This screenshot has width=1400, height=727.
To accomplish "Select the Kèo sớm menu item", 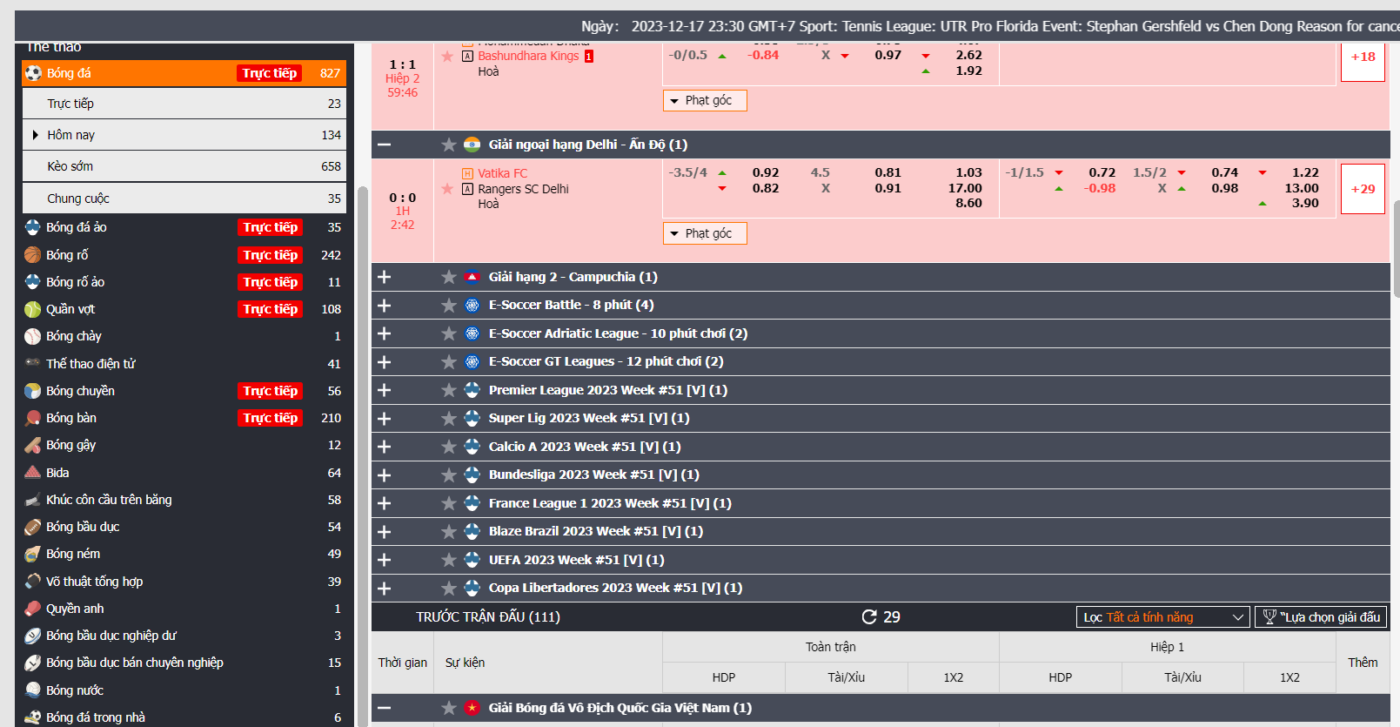I will (184, 166).
